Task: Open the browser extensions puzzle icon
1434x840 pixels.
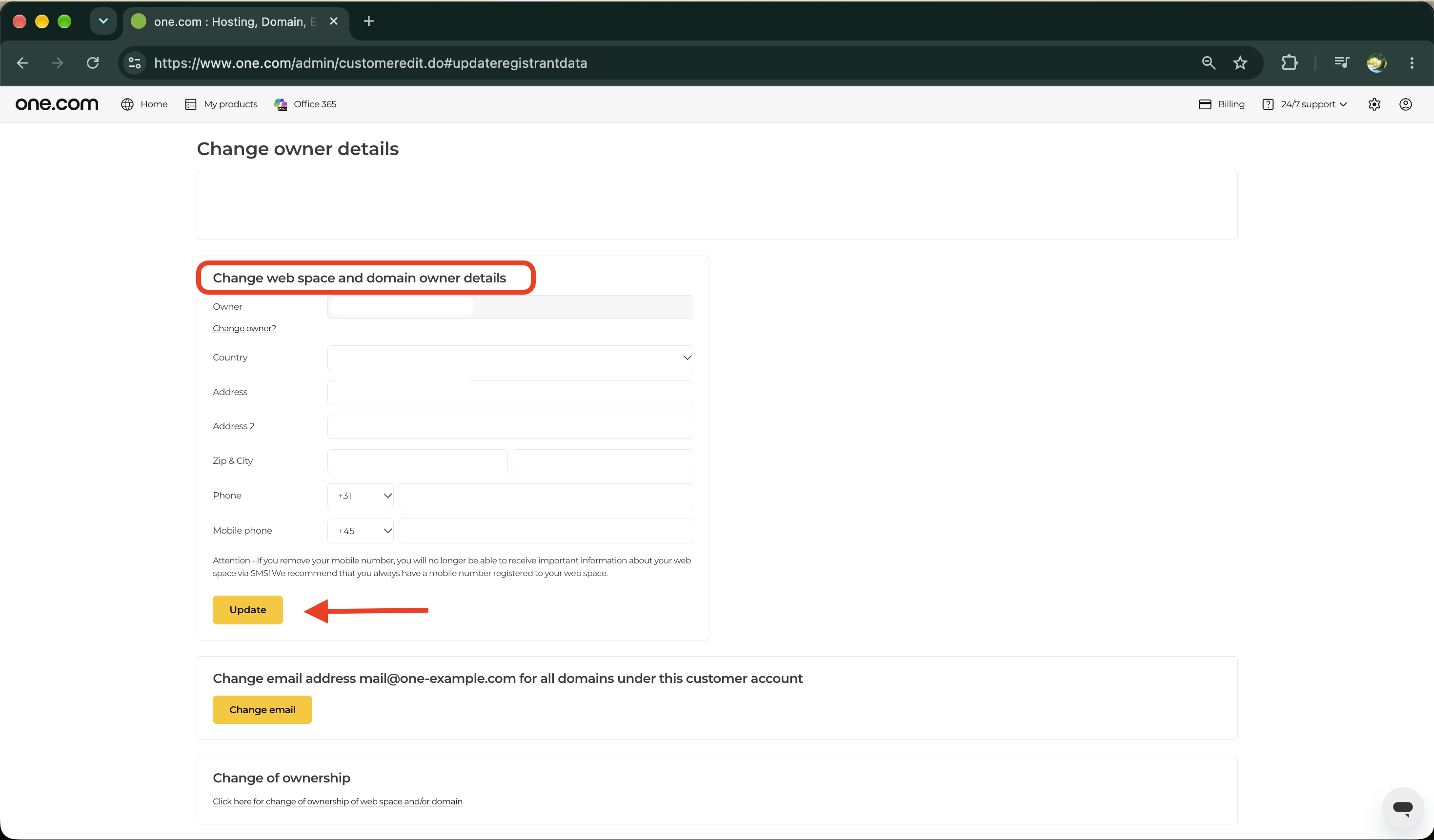Action: (1290, 62)
